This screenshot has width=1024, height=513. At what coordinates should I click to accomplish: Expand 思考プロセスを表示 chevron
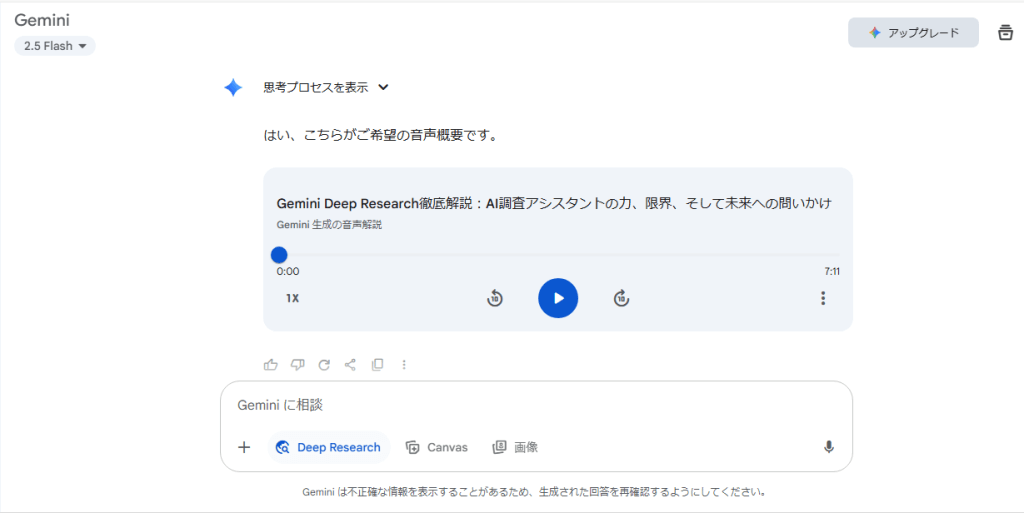[383, 87]
